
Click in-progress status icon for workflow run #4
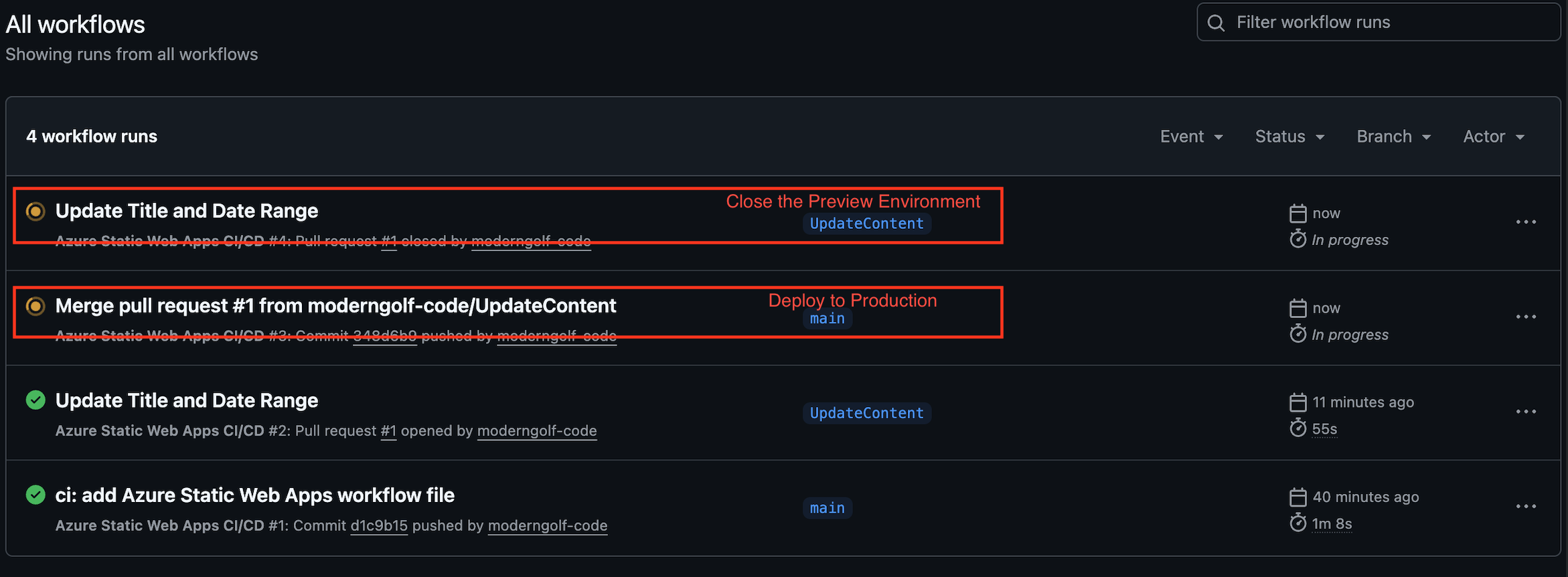coord(35,212)
